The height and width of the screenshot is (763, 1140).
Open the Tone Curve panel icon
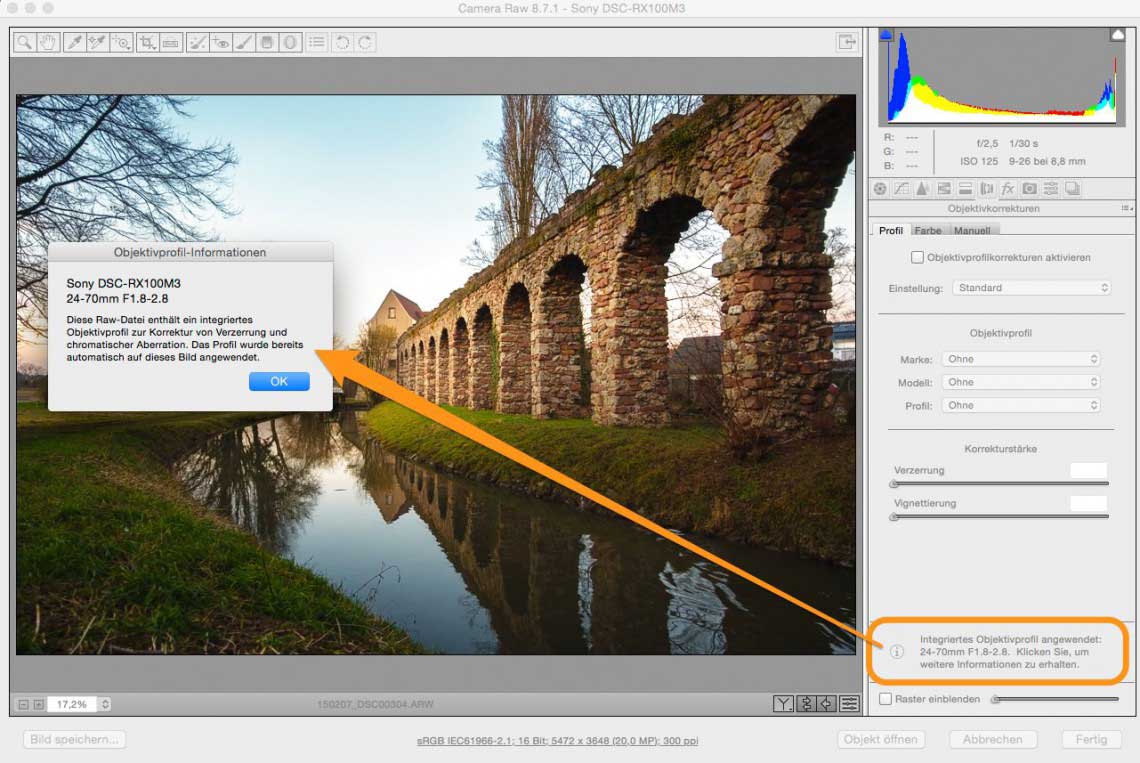pyautogui.click(x=901, y=188)
